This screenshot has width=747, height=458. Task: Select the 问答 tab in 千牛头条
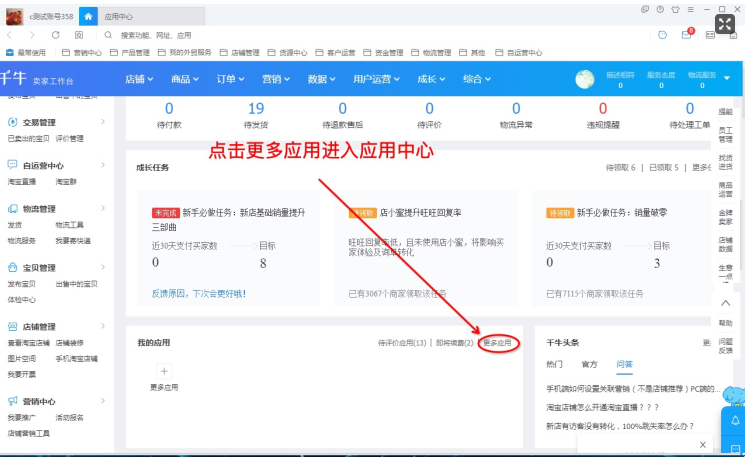(x=624, y=364)
